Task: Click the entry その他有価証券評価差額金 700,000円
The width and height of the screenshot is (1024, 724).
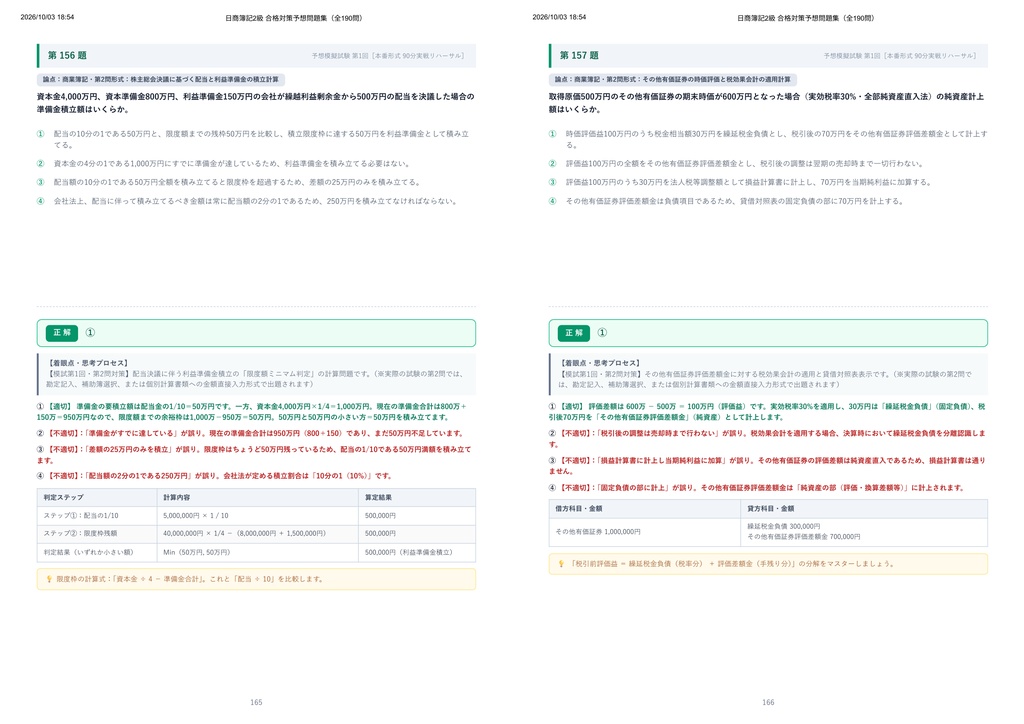Action: [x=804, y=537]
